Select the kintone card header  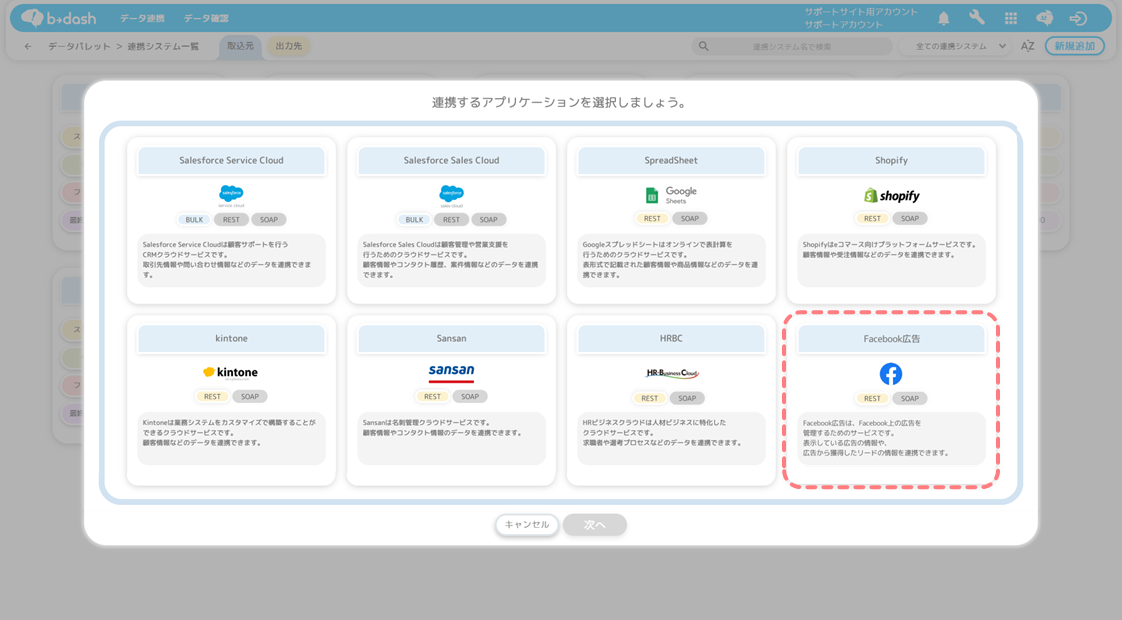231,339
